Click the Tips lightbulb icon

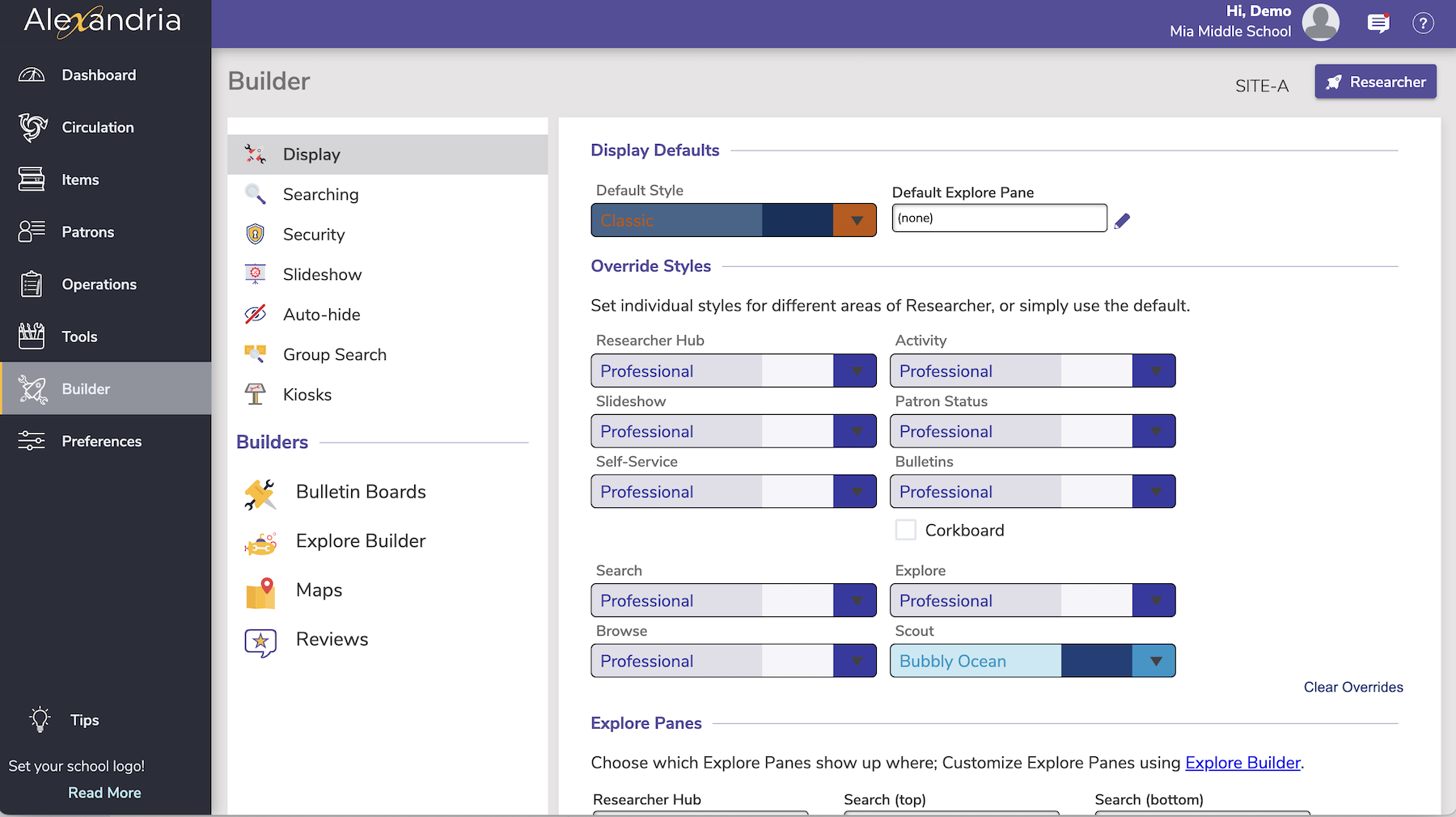pos(40,720)
